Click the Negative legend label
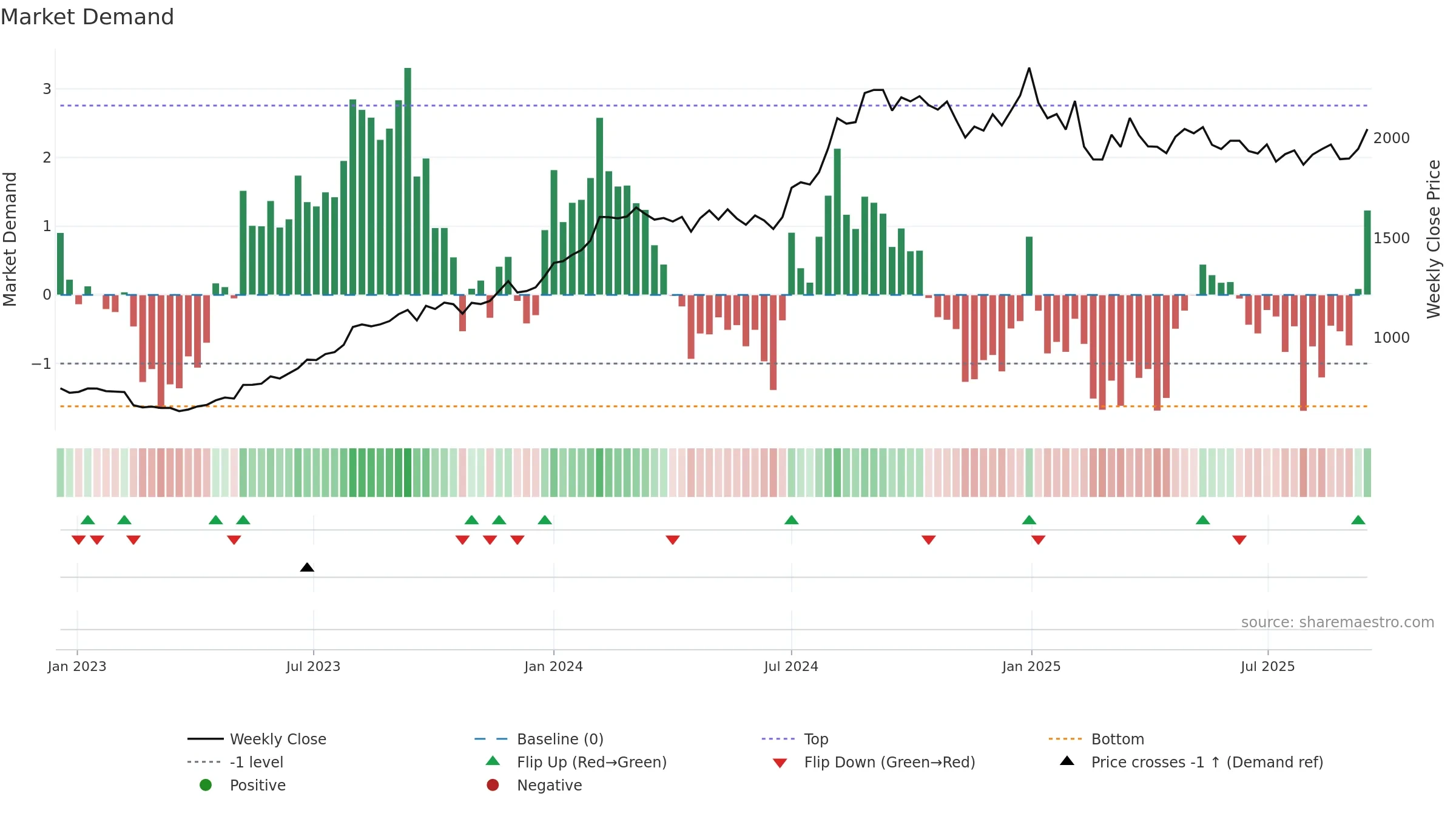 549,785
